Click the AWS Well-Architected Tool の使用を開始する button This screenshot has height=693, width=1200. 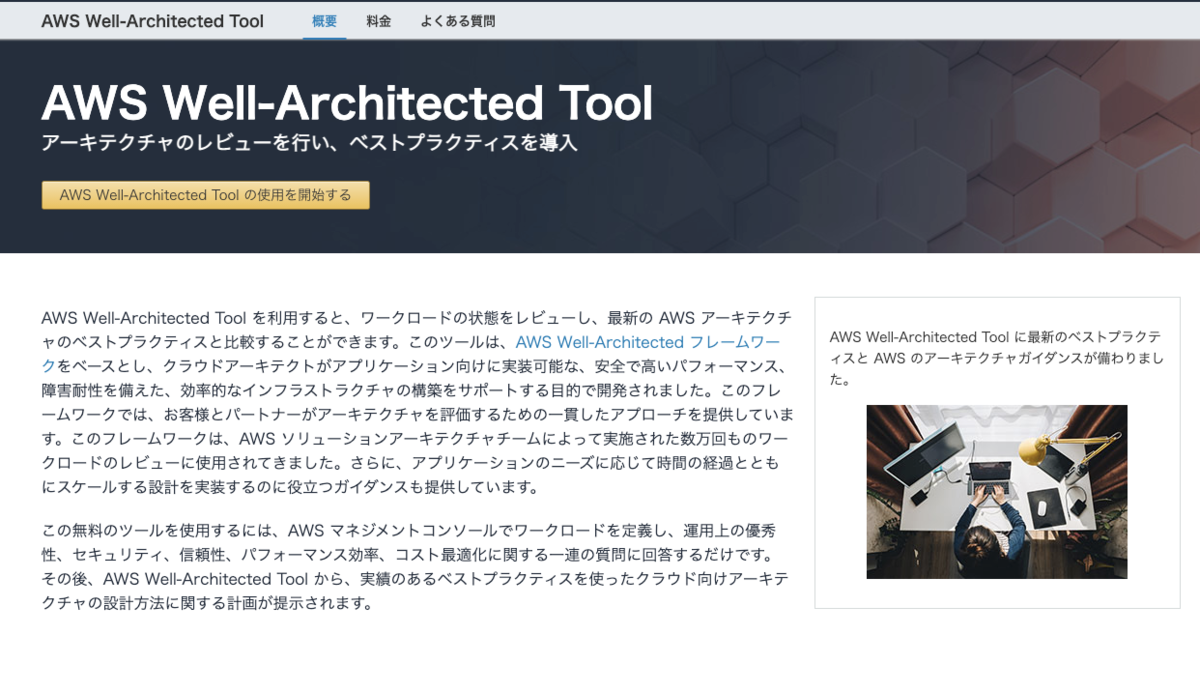[206, 195]
